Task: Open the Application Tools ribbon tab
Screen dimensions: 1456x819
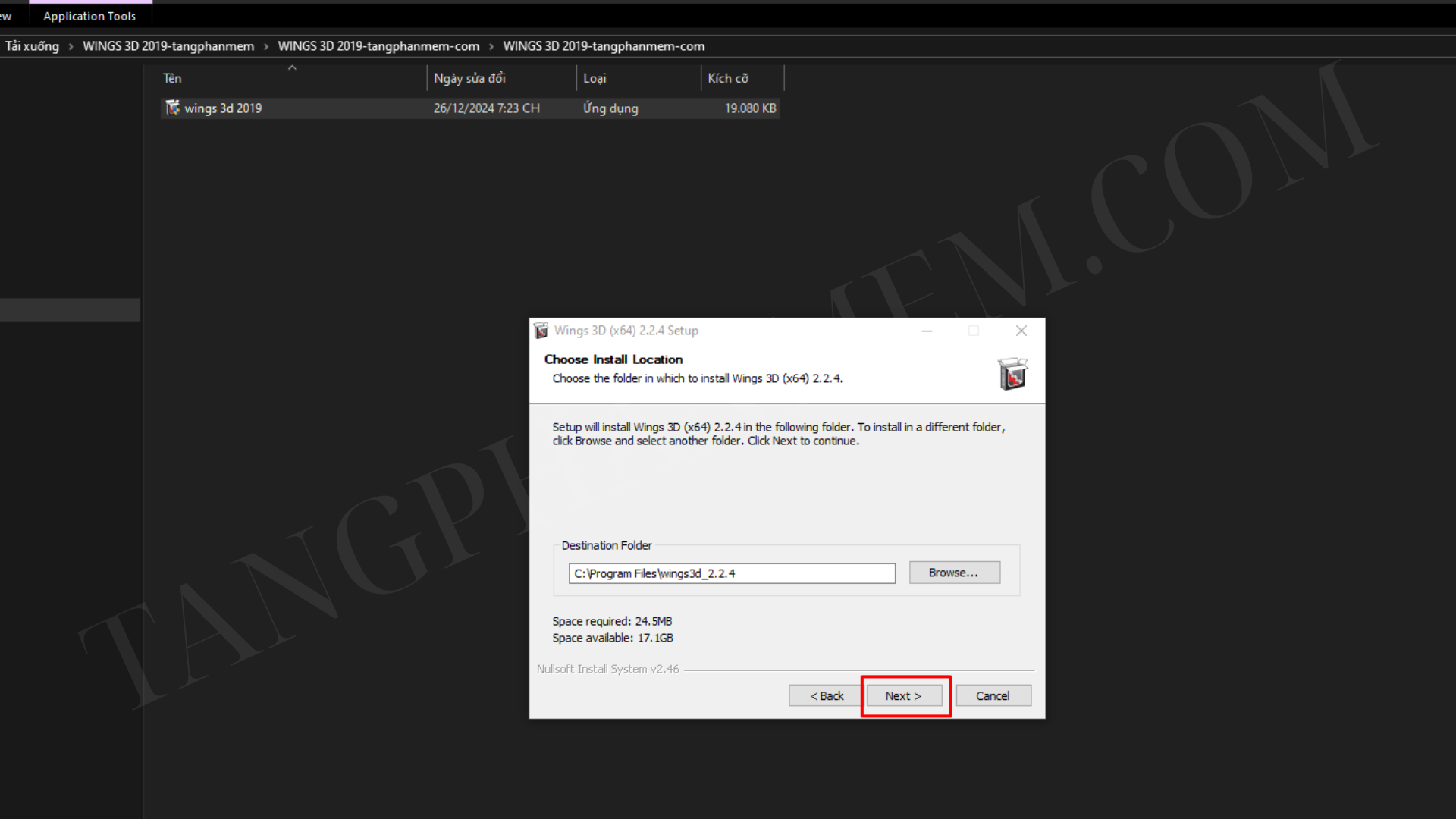Action: pyautogui.click(x=89, y=16)
